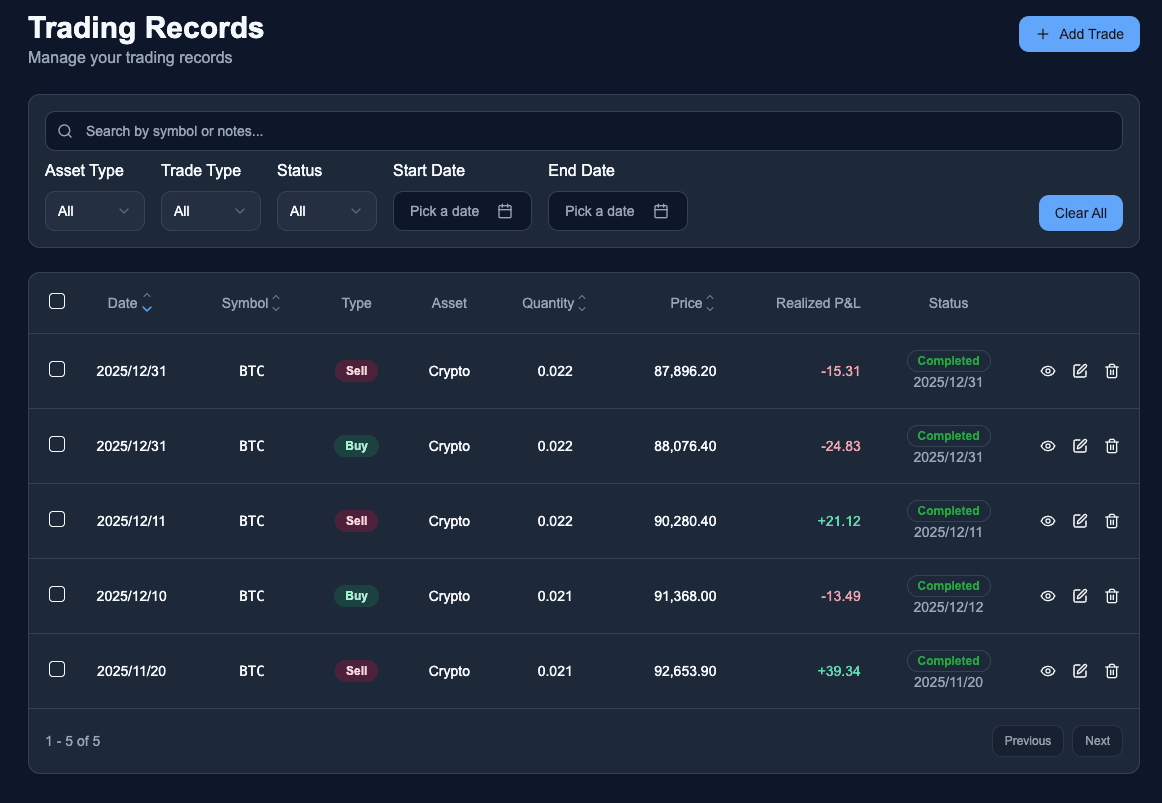Image resolution: width=1162 pixels, height=803 pixels.
Task: Sort records by the Date column
Action: 129,303
